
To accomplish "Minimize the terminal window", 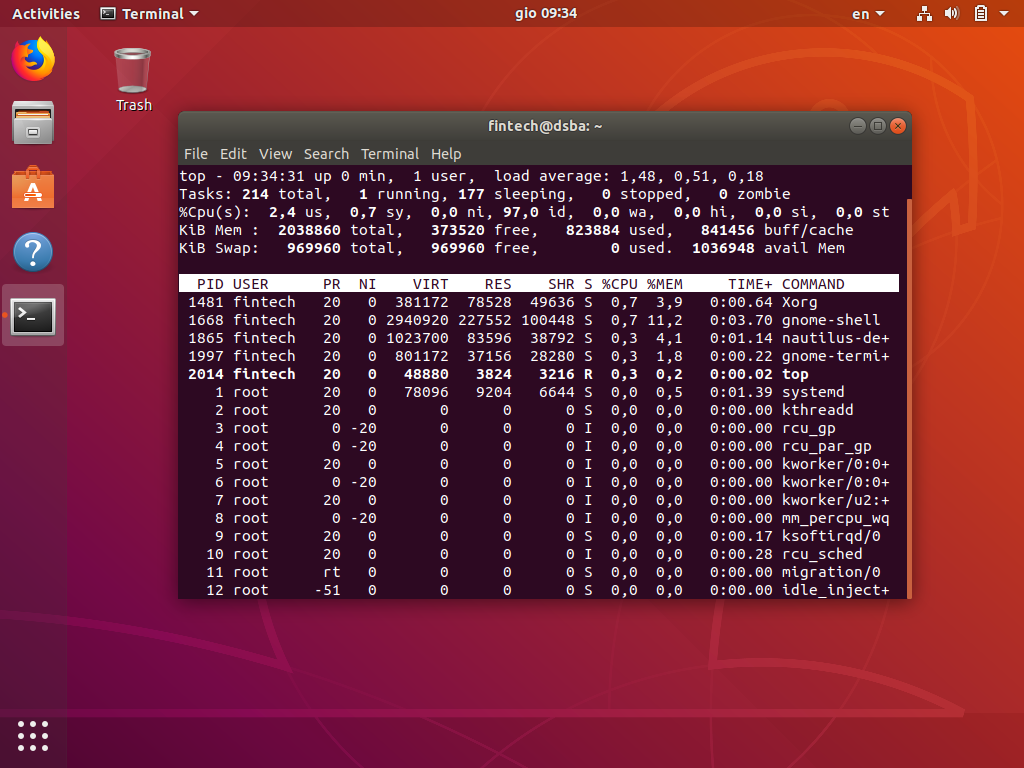I will tap(857, 126).
